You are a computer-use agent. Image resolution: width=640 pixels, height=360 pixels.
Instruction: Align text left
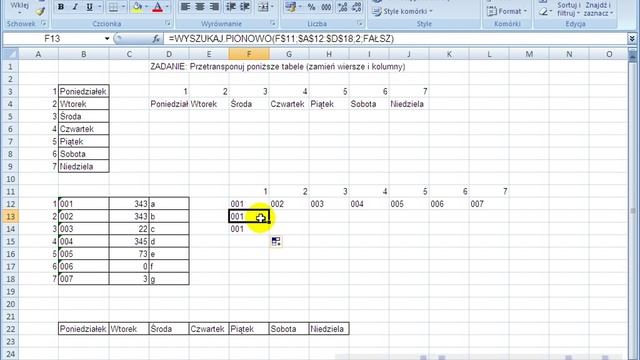[185, 7]
